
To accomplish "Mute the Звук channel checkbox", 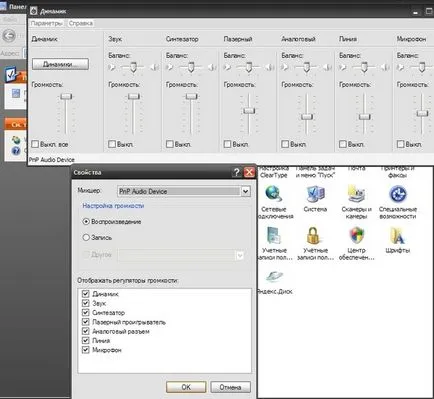I will tap(112, 144).
